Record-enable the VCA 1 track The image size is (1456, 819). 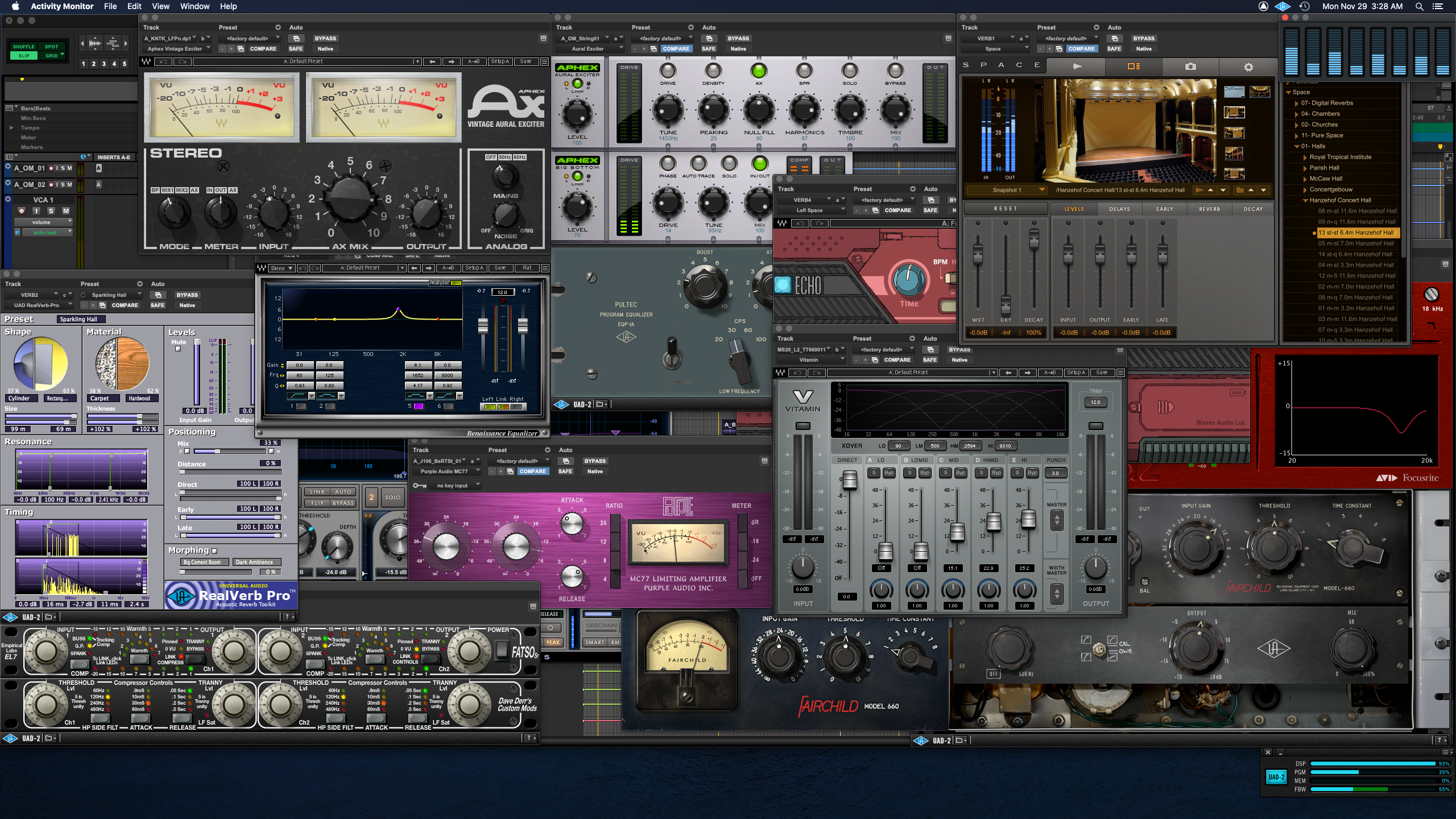pyautogui.click(x=22, y=211)
